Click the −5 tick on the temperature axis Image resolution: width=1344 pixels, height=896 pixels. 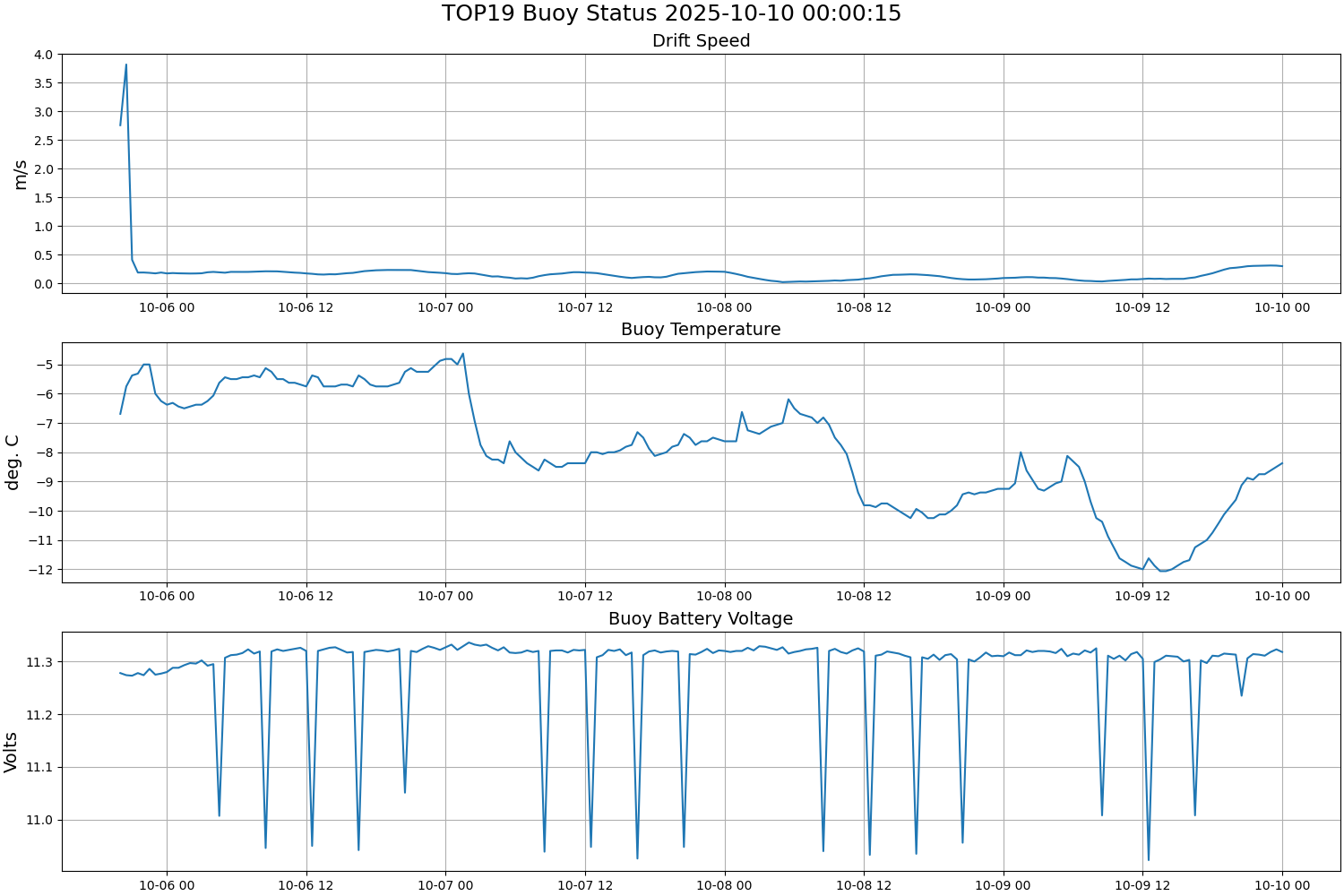coord(44,365)
